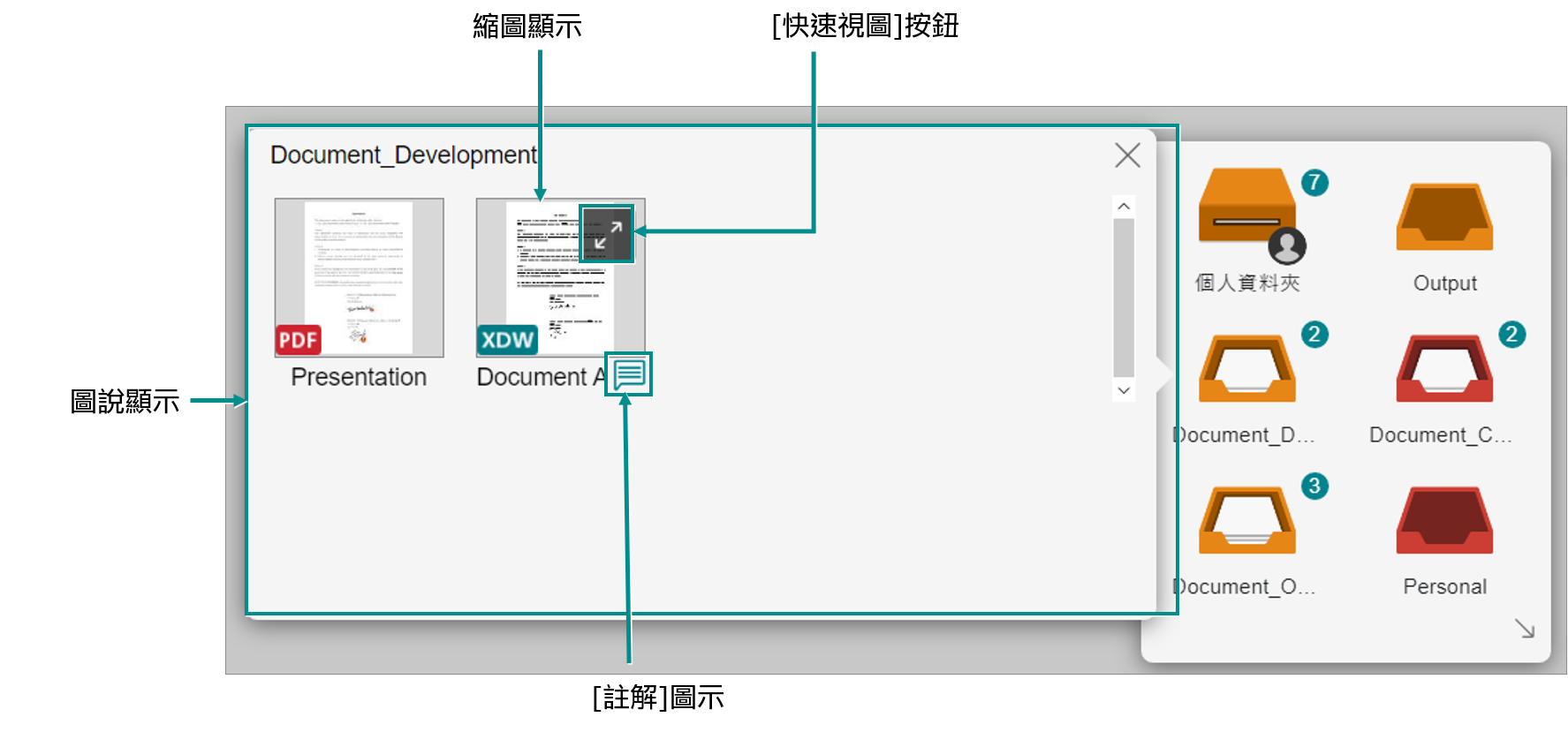Image resolution: width=1568 pixels, height=732 pixels.
Task: Click the 個人資料夾 label
Action: pos(1247,283)
